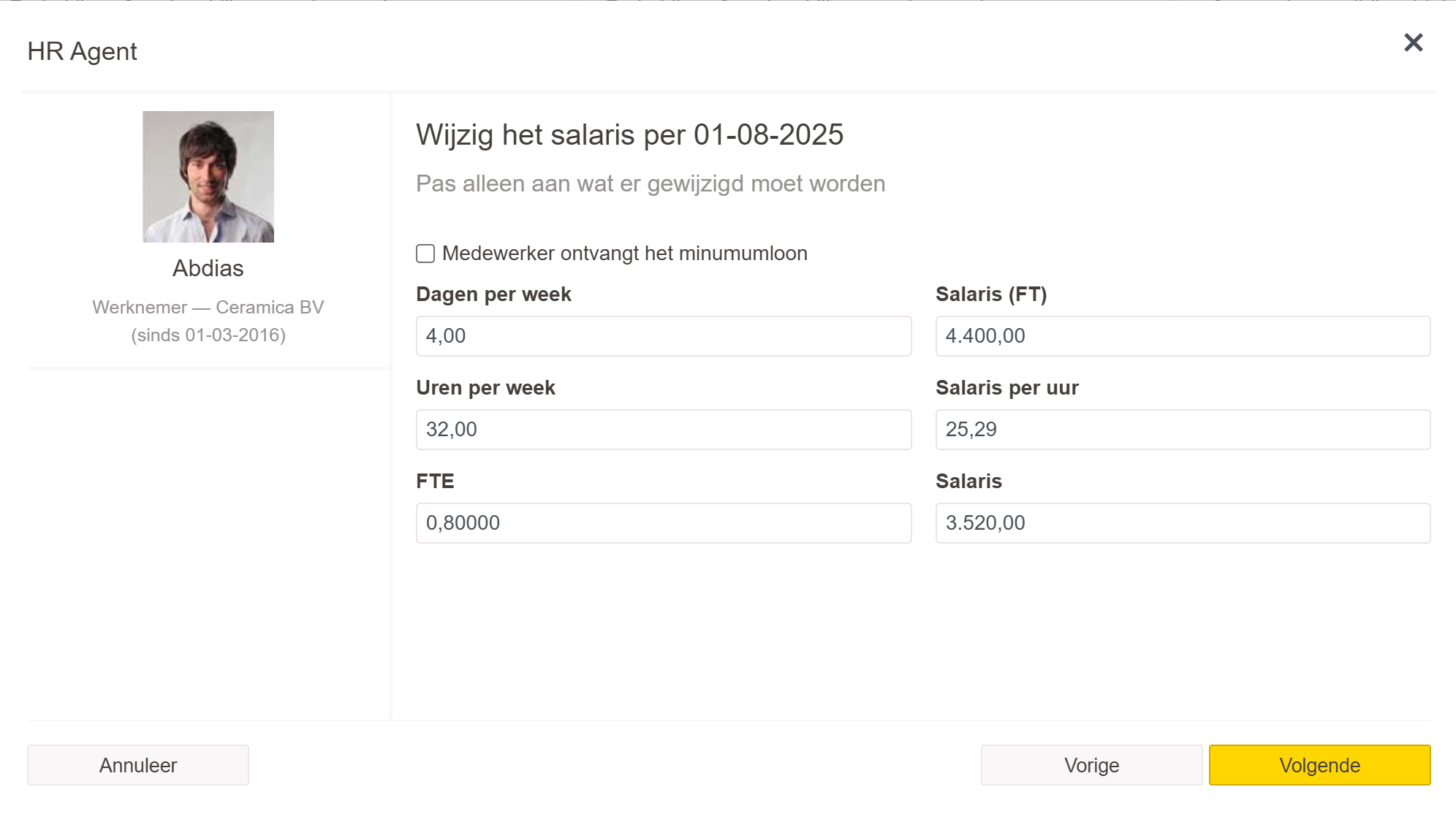Click the HR Agent dialog title
This screenshot has height=814, width=1456.
click(82, 51)
